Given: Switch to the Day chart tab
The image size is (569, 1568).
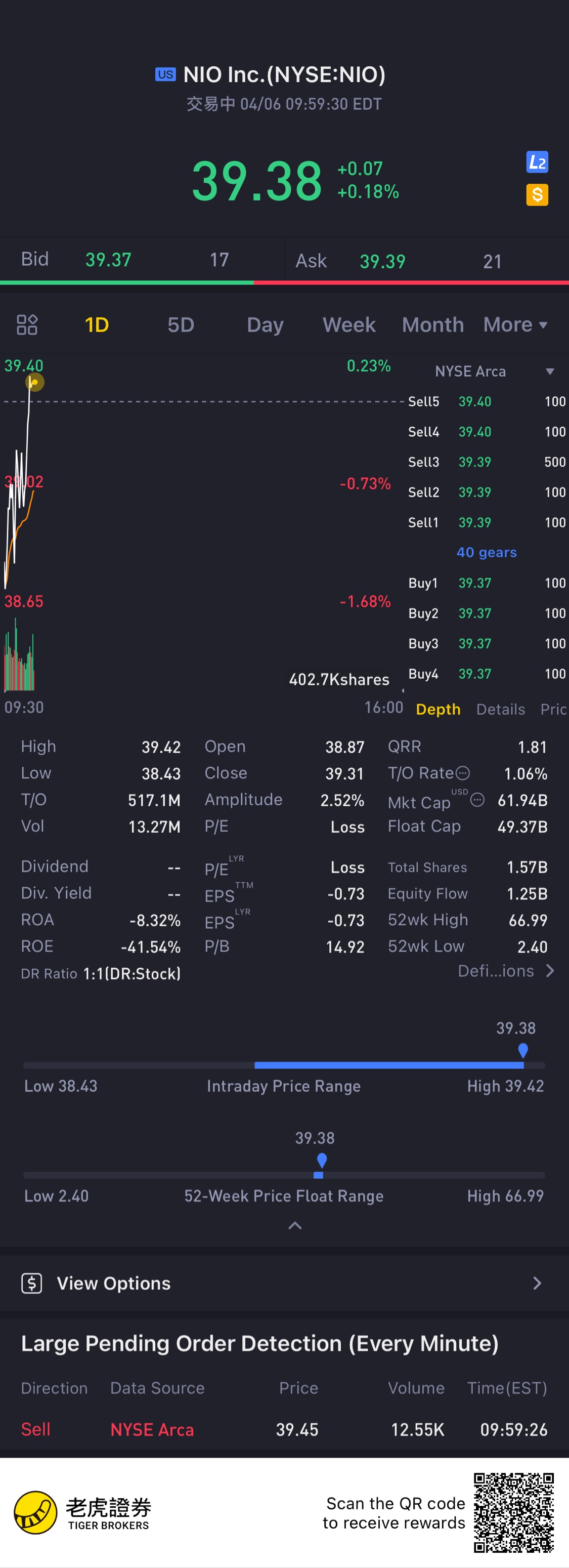Looking at the screenshot, I should [x=265, y=324].
